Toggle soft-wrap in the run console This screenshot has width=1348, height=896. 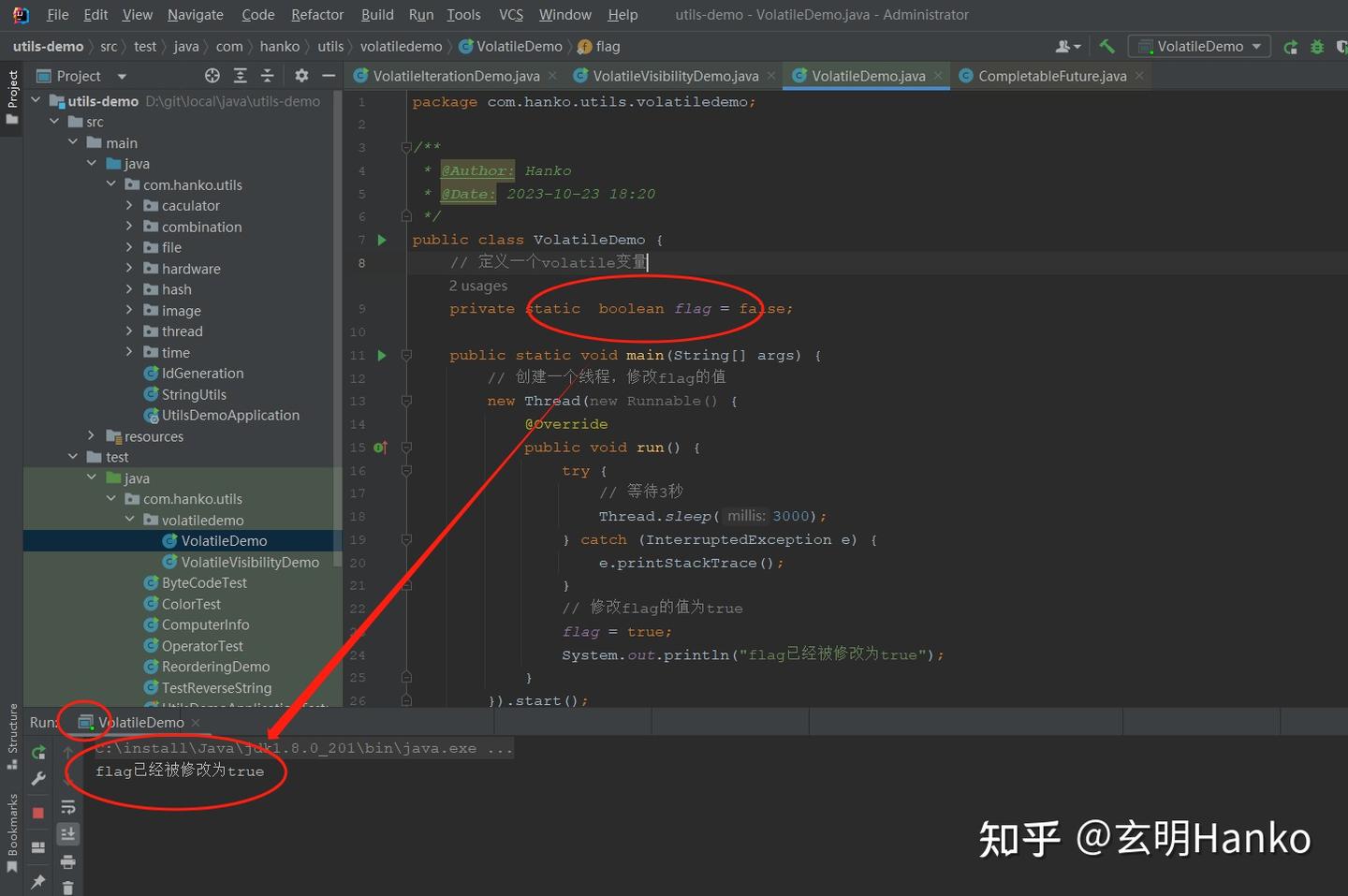point(67,806)
